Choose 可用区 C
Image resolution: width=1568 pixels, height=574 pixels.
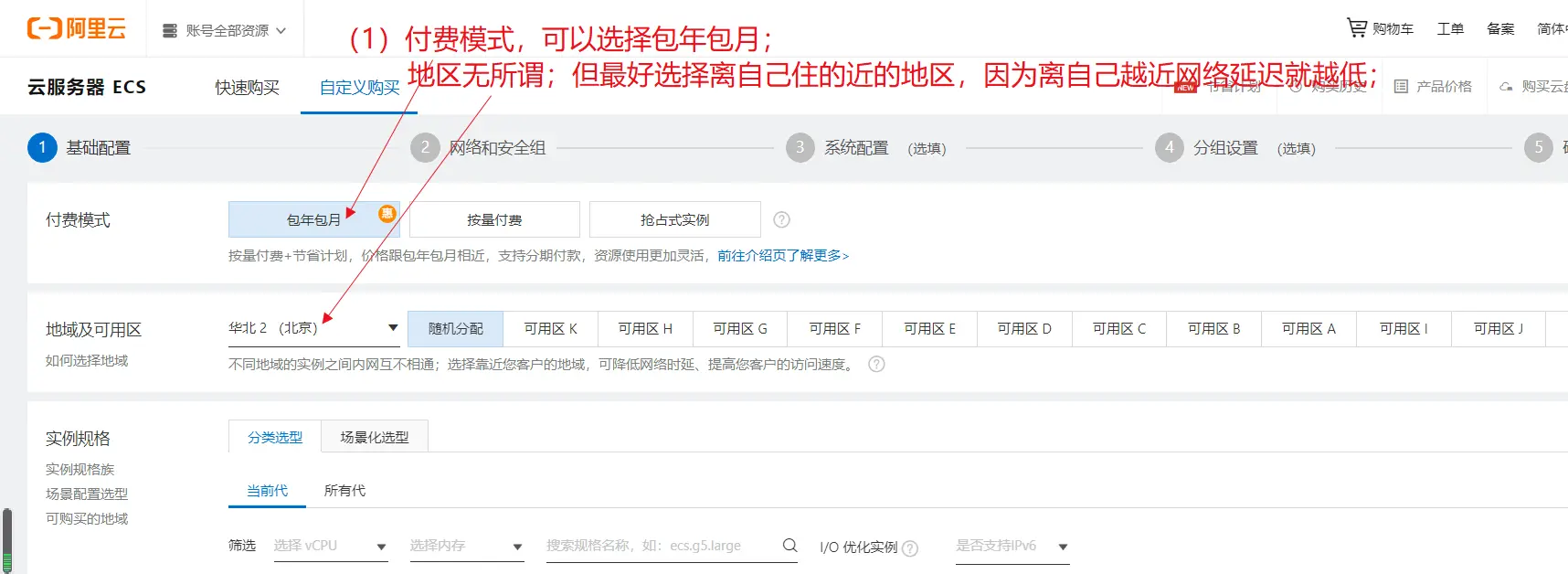coord(1119,329)
